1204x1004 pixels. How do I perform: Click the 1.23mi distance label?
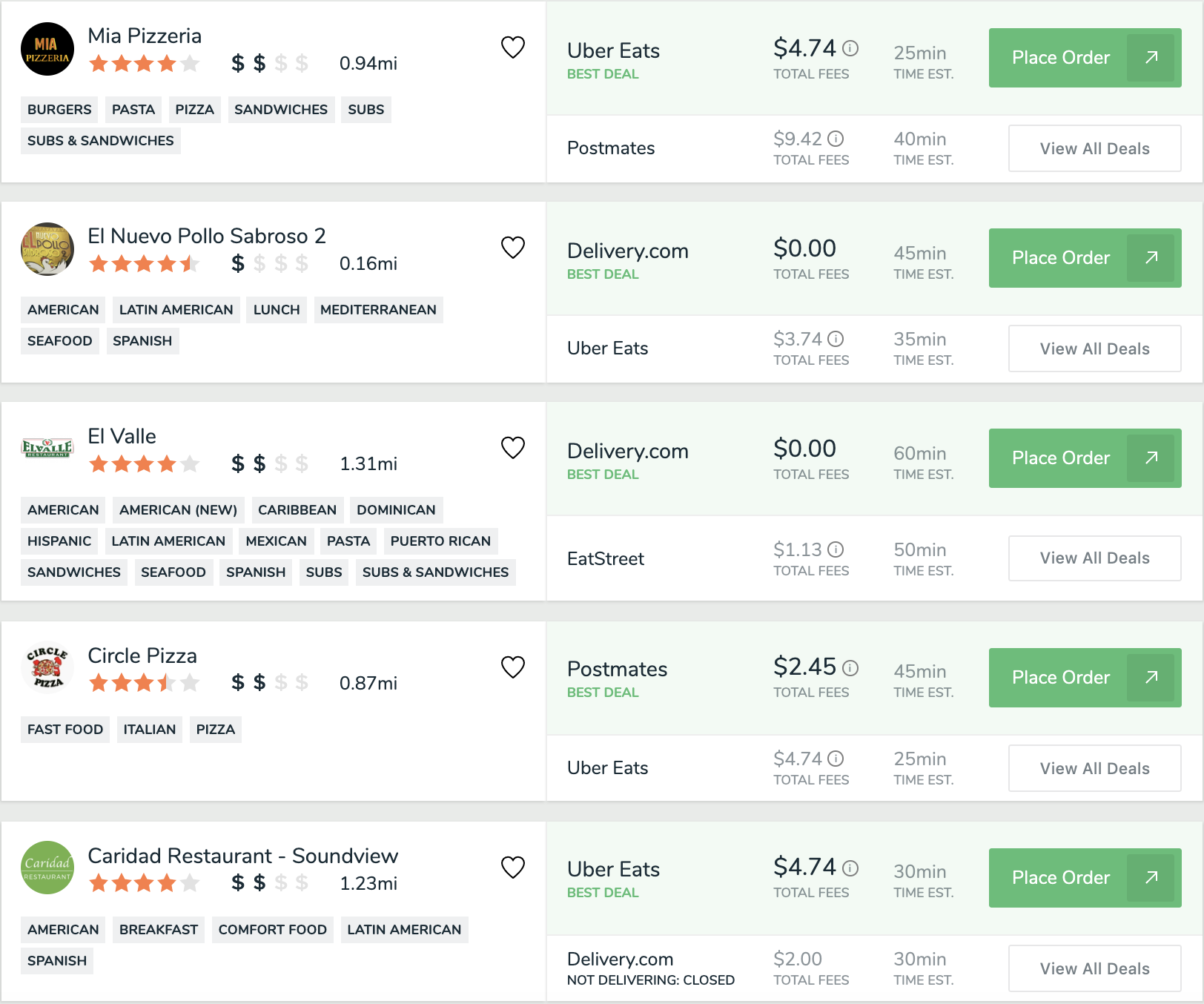pyautogui.click(x=368, y=884)
